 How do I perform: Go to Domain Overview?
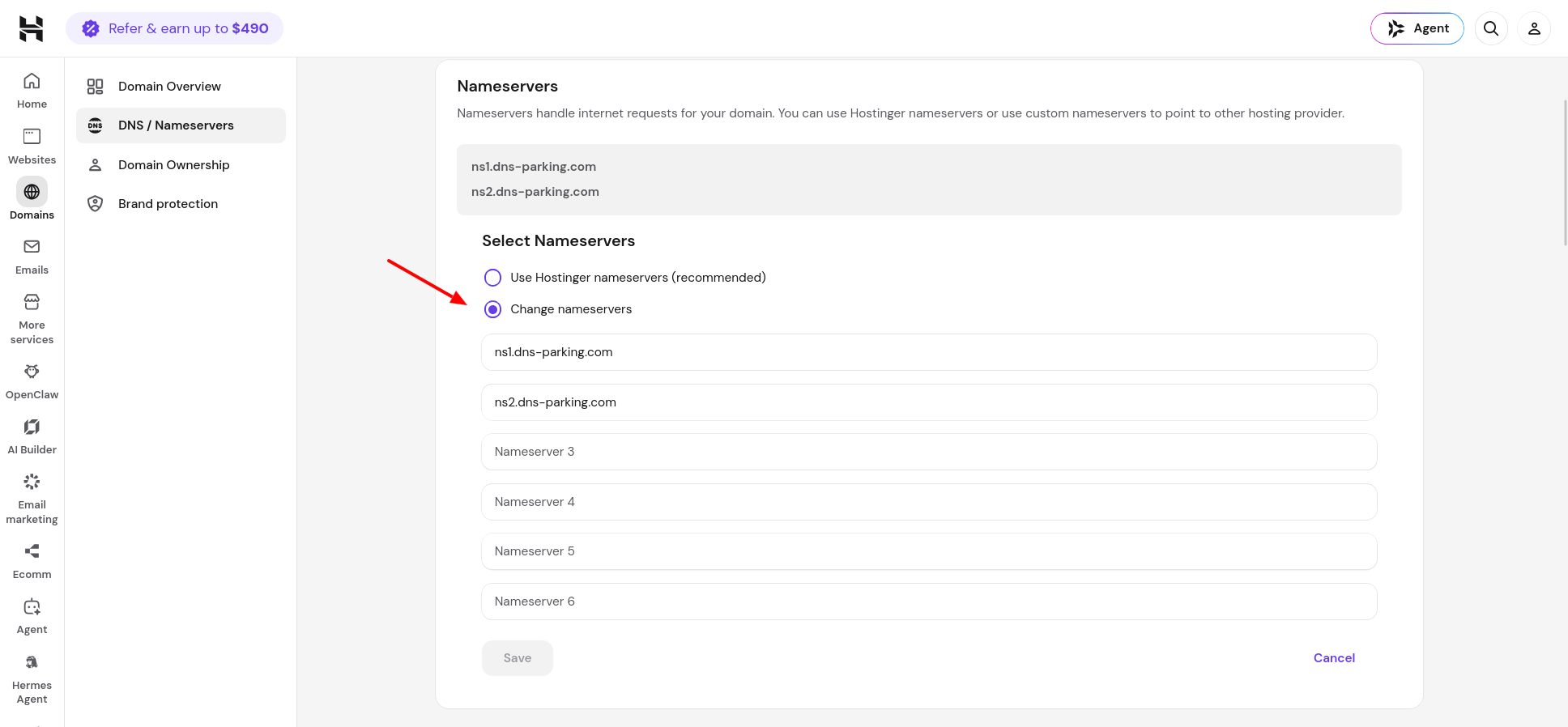(181, 87)
